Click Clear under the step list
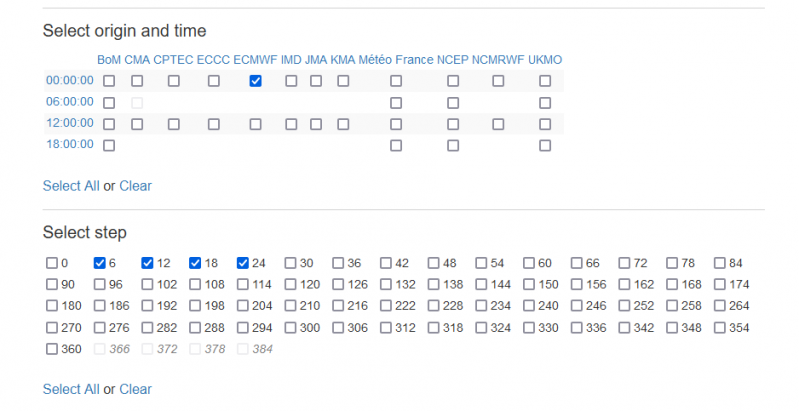 click(136, 389)
